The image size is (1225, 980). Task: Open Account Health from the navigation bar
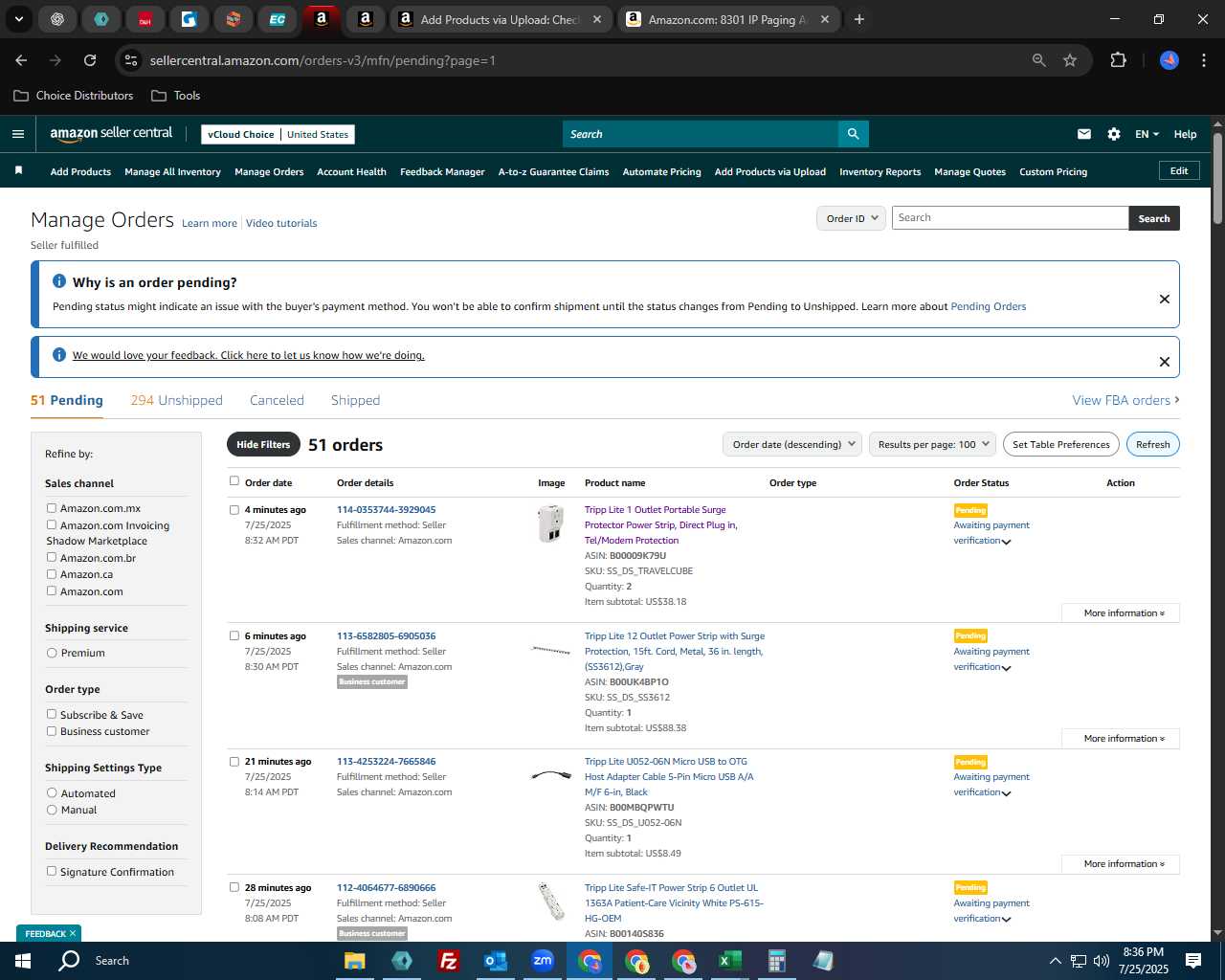coord(351,172)
